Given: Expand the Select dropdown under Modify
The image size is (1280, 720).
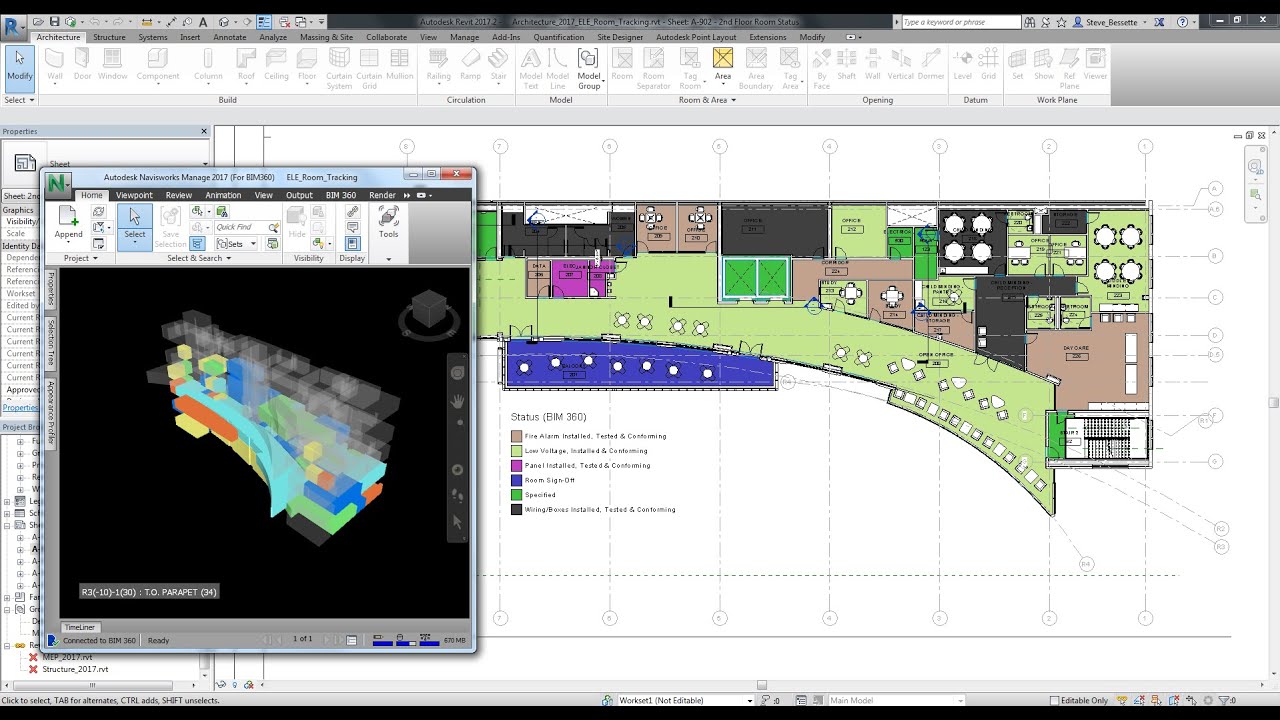Looking at the screenshot, I should click(19, 100).
